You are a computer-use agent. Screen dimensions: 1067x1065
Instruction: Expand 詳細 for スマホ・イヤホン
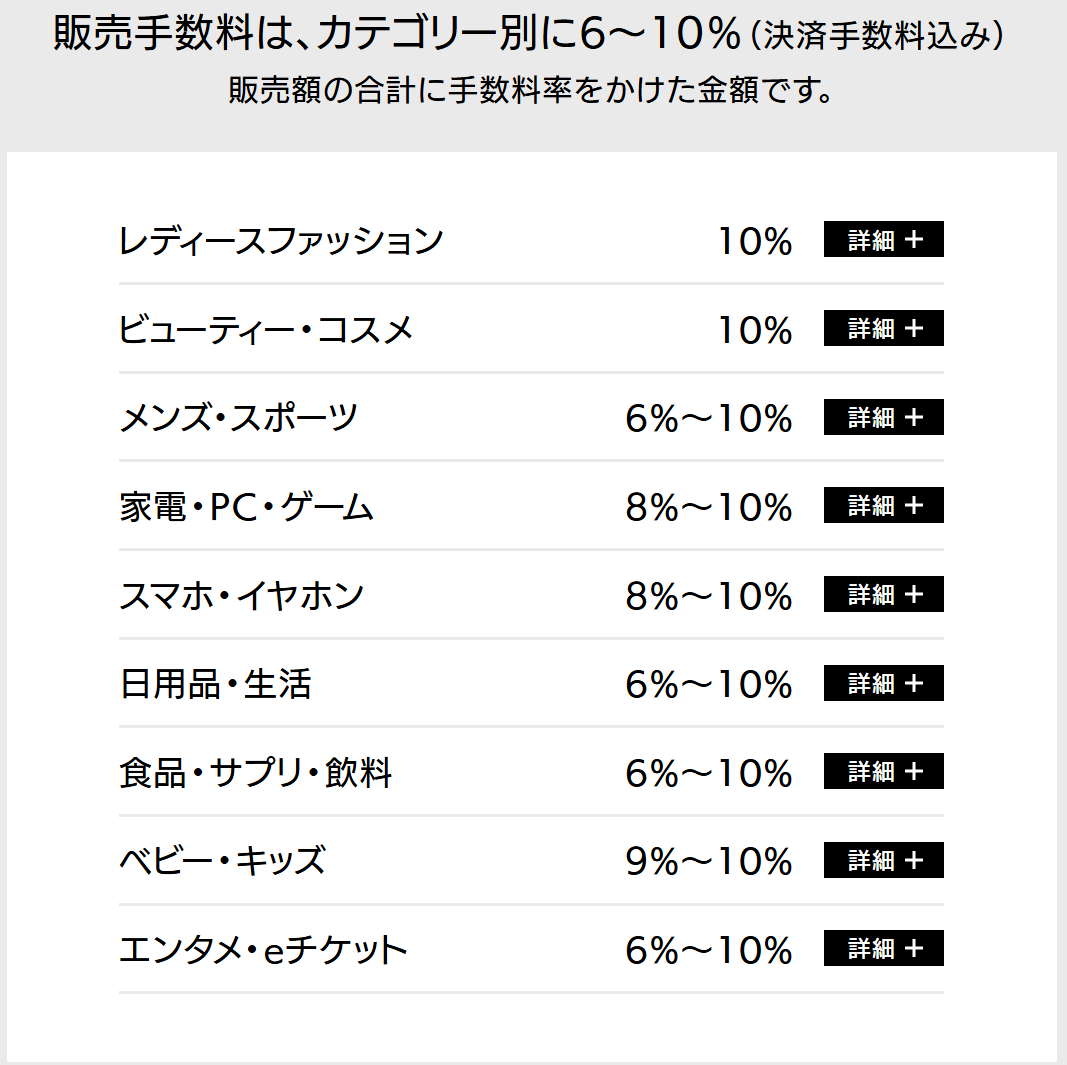(883, 594)
